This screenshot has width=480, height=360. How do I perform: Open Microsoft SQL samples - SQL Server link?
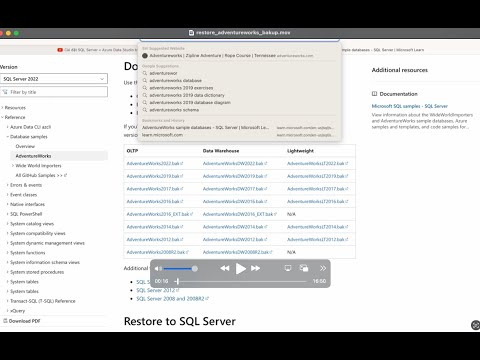(410, 106)
